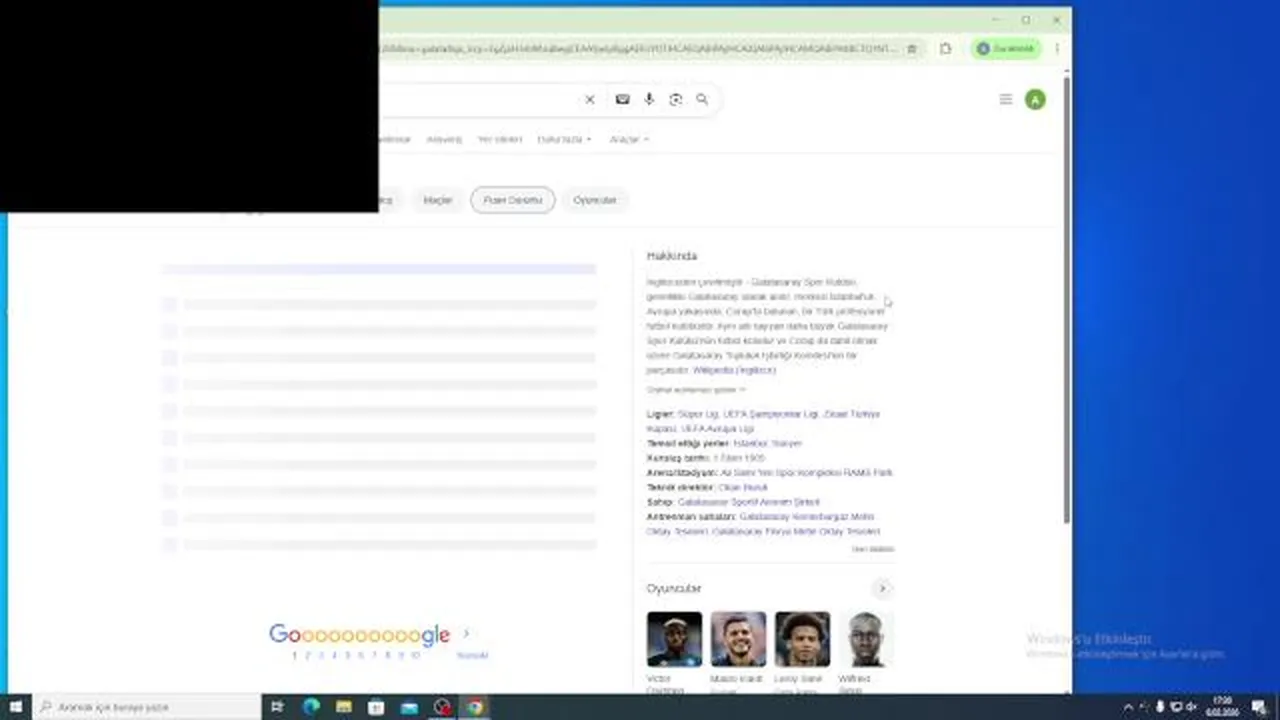The image size is (1280, 720).
Task: Select the address bar URL
Action: click(x=640, y=48)
